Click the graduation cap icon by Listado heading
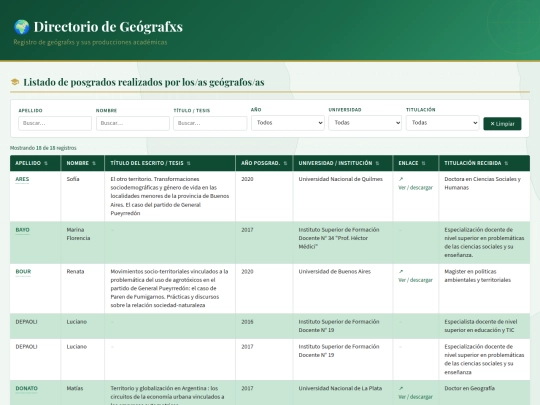 tap(15, 82)
